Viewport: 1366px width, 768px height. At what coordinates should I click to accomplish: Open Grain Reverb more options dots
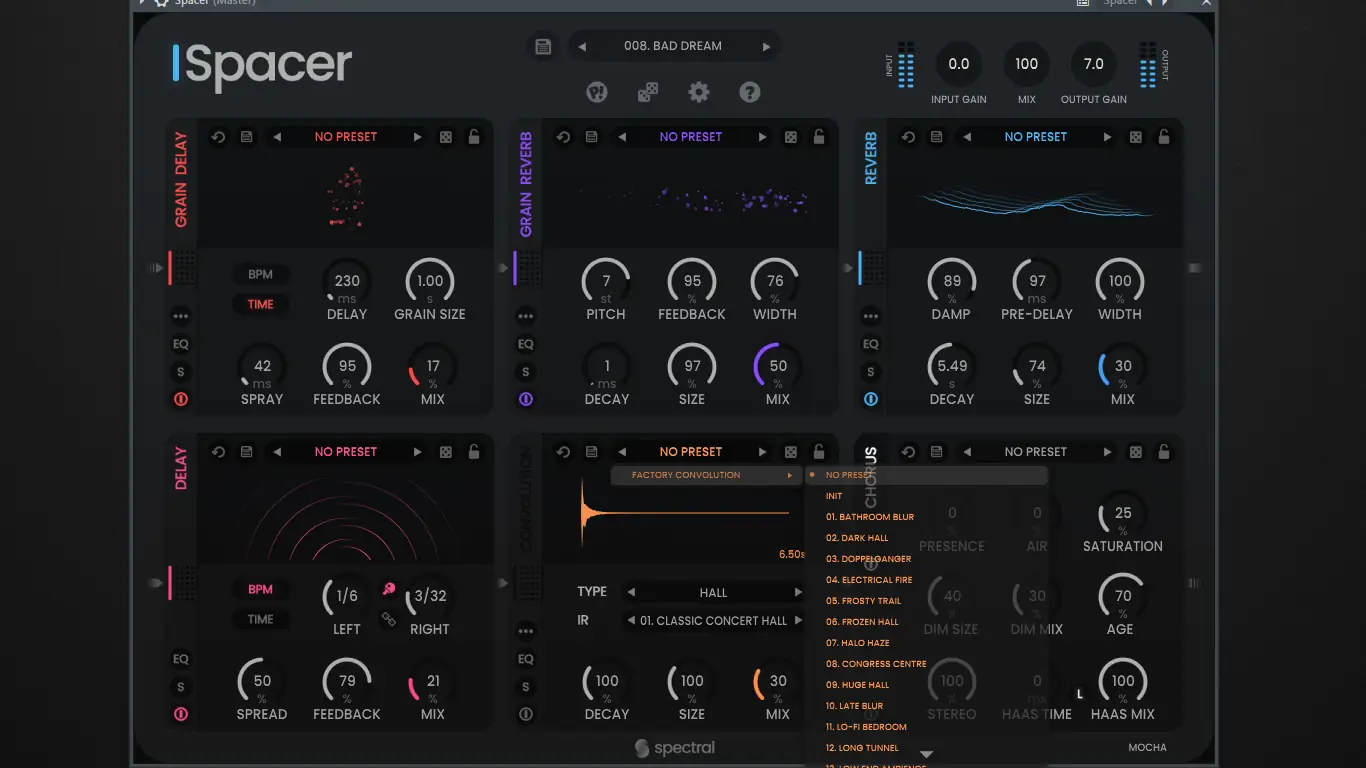(526, 316)
